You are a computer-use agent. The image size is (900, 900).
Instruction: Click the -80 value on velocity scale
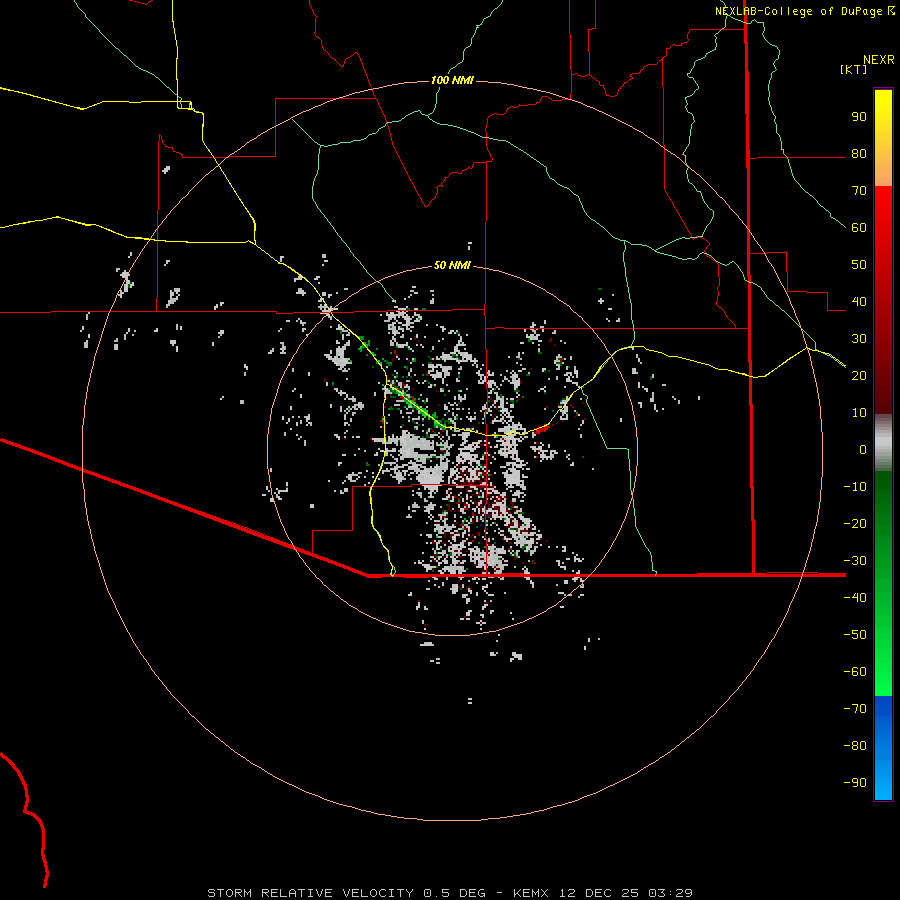(x=855, y=746)
